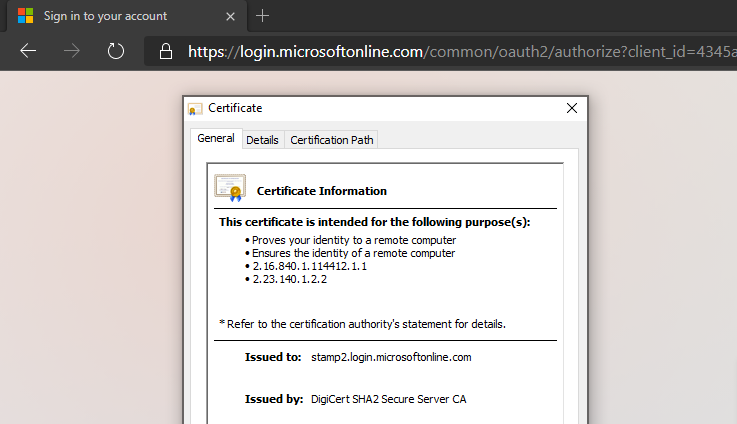Switch to the Details tab
The width and height of the screenshot is (737, 424).
click(262, 140)
